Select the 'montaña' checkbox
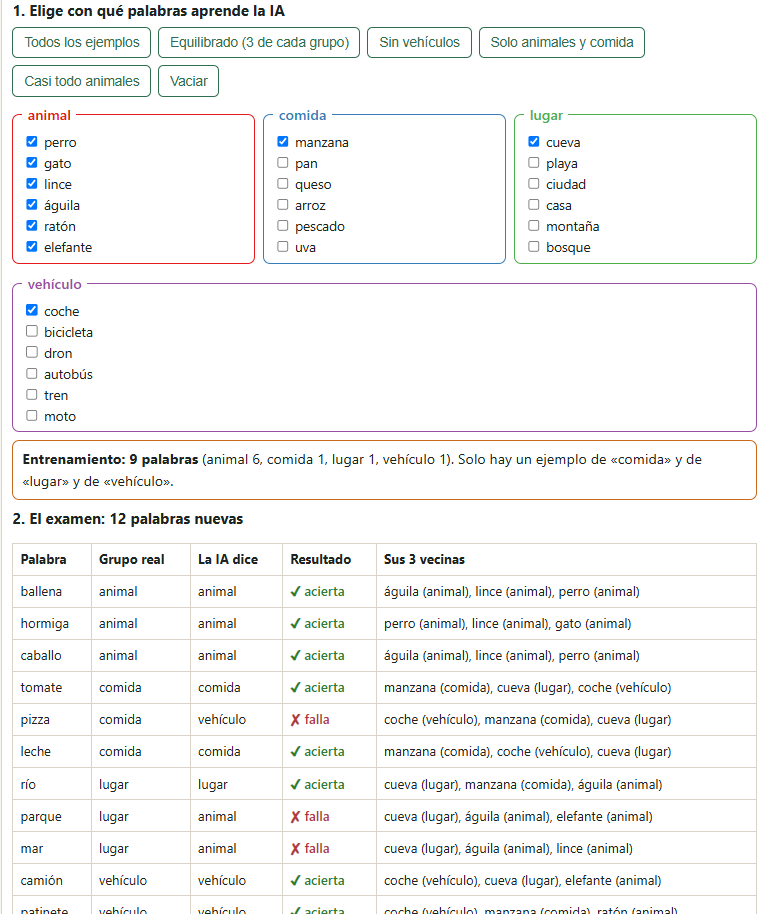This screenshot has height=914, width=766. [x=534, y=226]
